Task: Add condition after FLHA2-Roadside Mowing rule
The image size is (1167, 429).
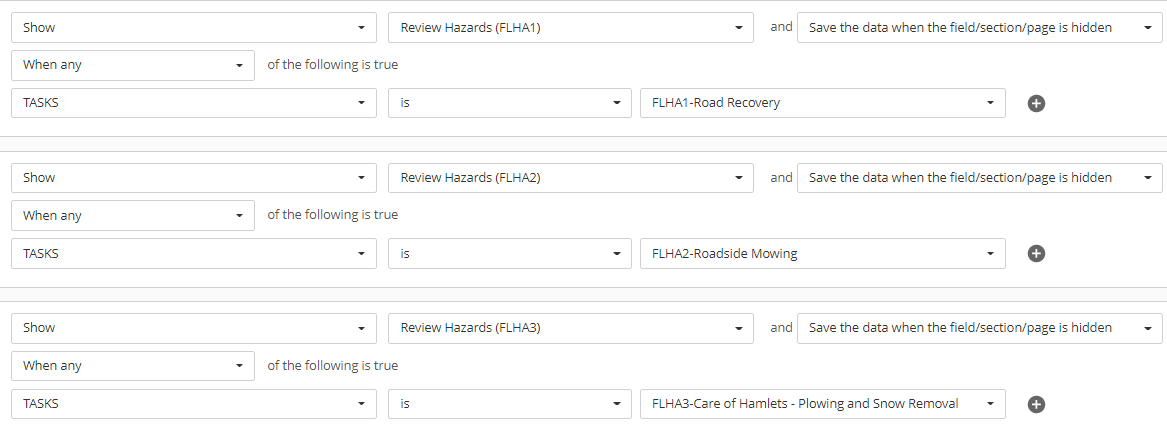Action: (1036, 253)
